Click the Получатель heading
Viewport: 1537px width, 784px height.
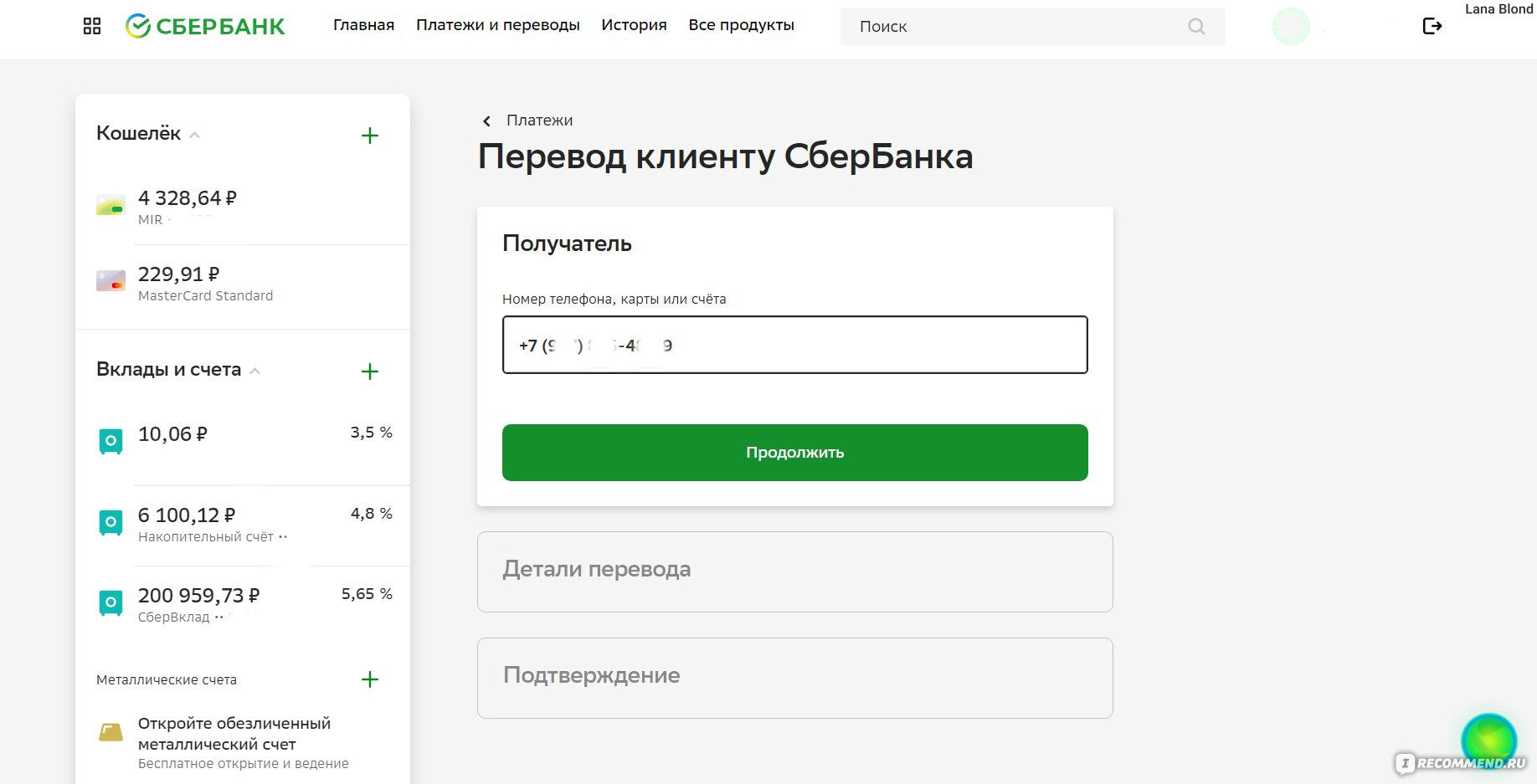(567, 243)
